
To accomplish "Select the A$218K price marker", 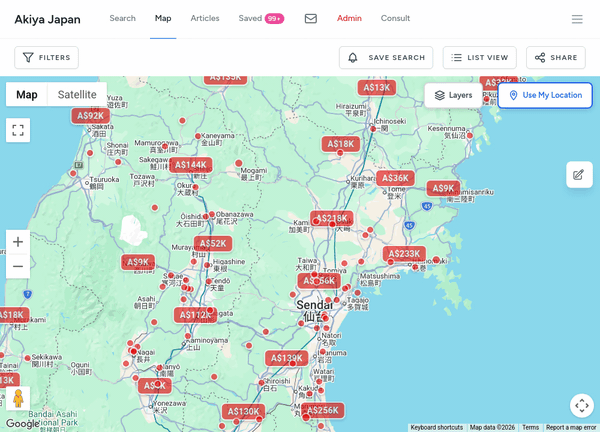I will [332, 218].
